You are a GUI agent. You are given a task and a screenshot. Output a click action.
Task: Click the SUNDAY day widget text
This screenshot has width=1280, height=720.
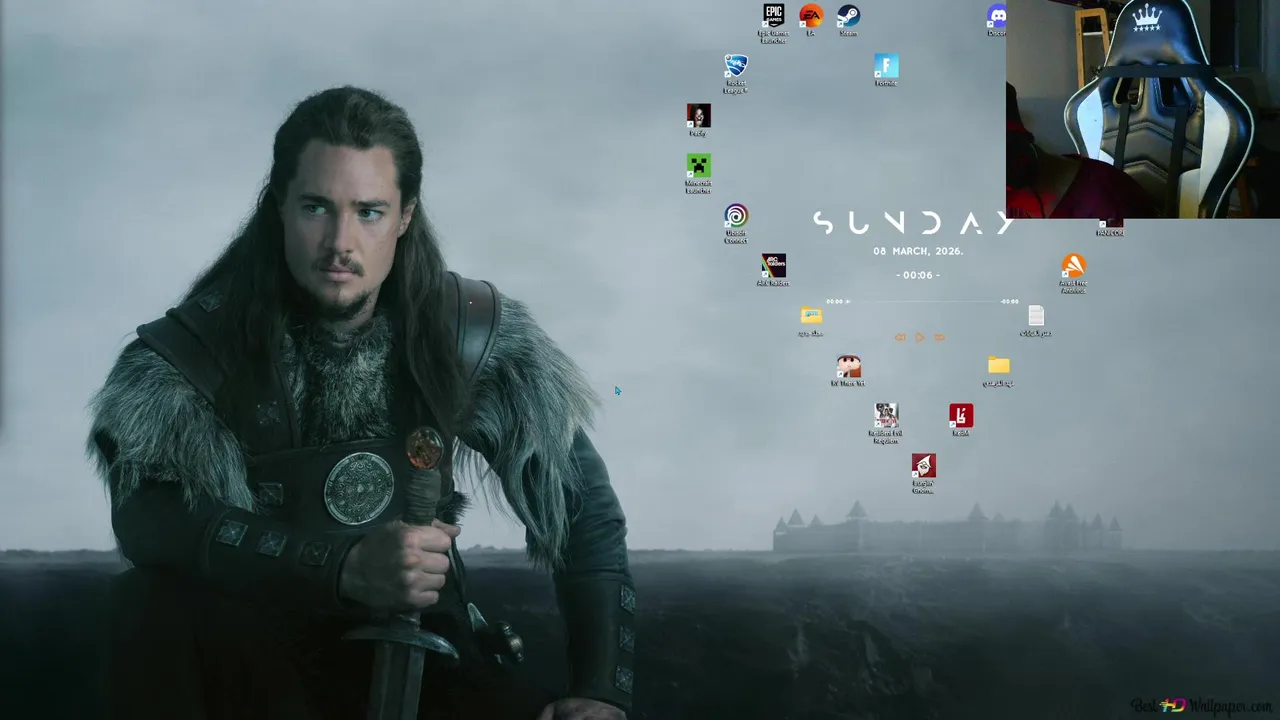pyautogui.click(x=912, y=223)
